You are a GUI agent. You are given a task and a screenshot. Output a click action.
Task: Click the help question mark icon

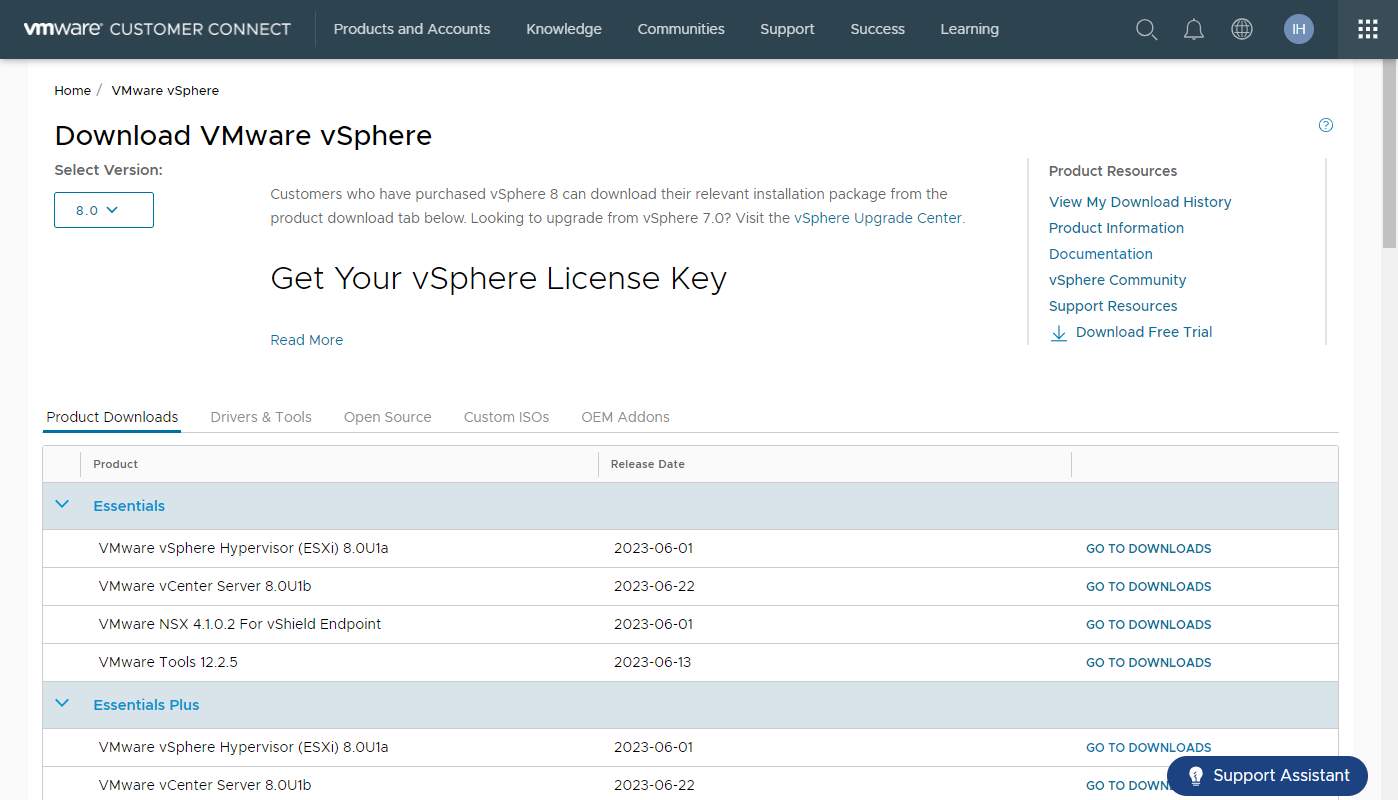[1326, 125]
